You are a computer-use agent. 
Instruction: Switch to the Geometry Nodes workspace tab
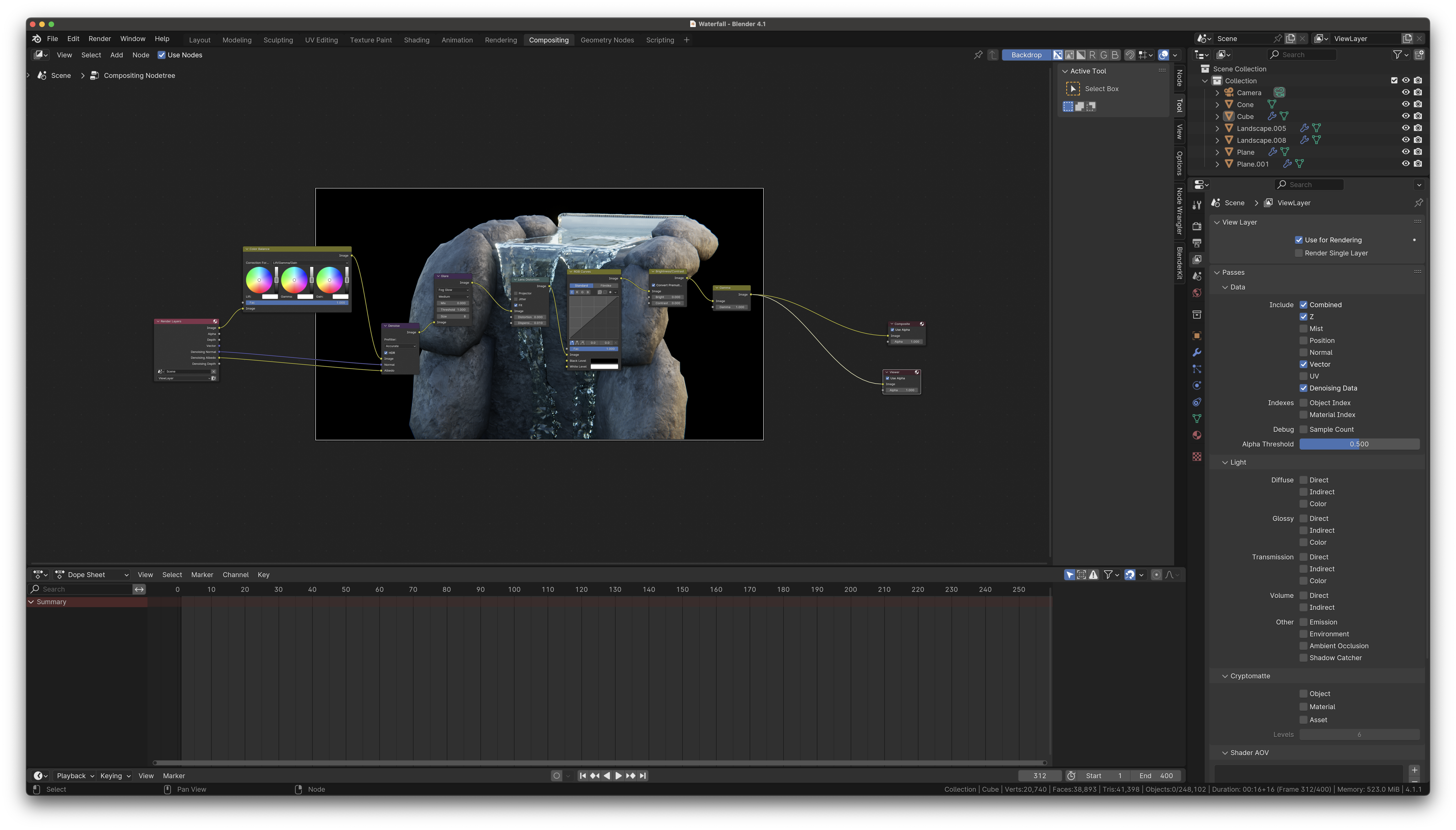[x=607, y=40]
